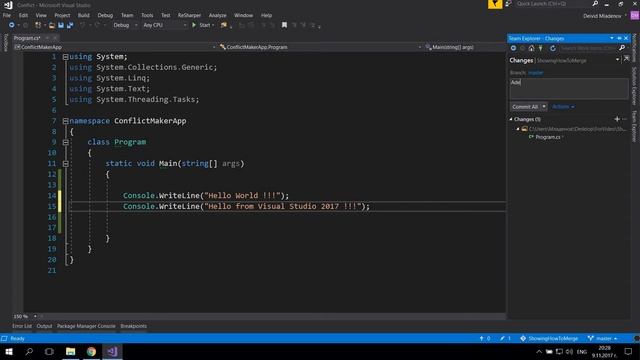The image size is (640, 360).
Task: Click the user account avatar badge
Action: (x=634, y=16)
